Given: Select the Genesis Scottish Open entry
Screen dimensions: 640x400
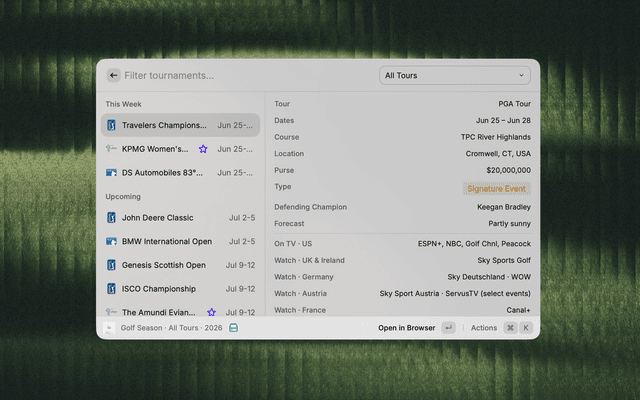Looking at the screenshot, I should pos(180,265).
